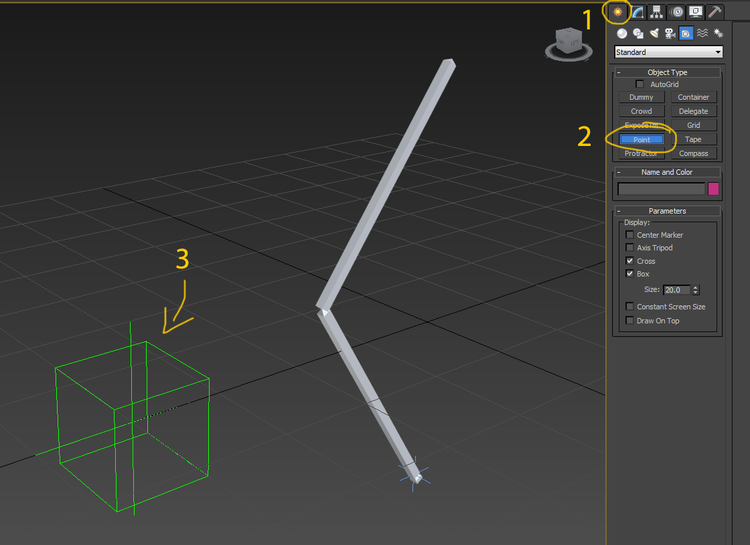750x545 pixels.
Task: Open the Motion command panel tab
Action: [x=677, y=12]
